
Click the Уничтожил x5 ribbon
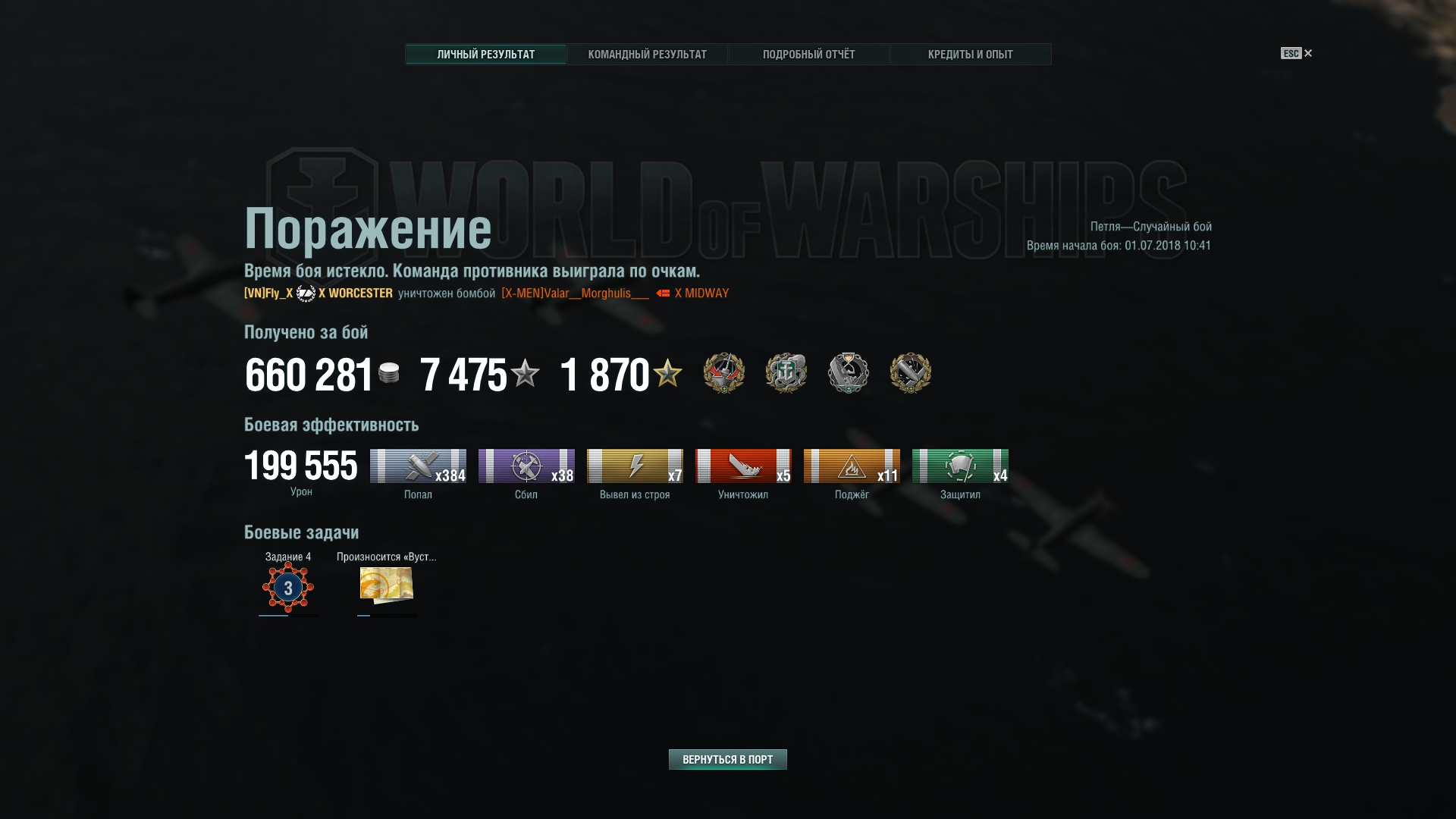tap(743, 466)
